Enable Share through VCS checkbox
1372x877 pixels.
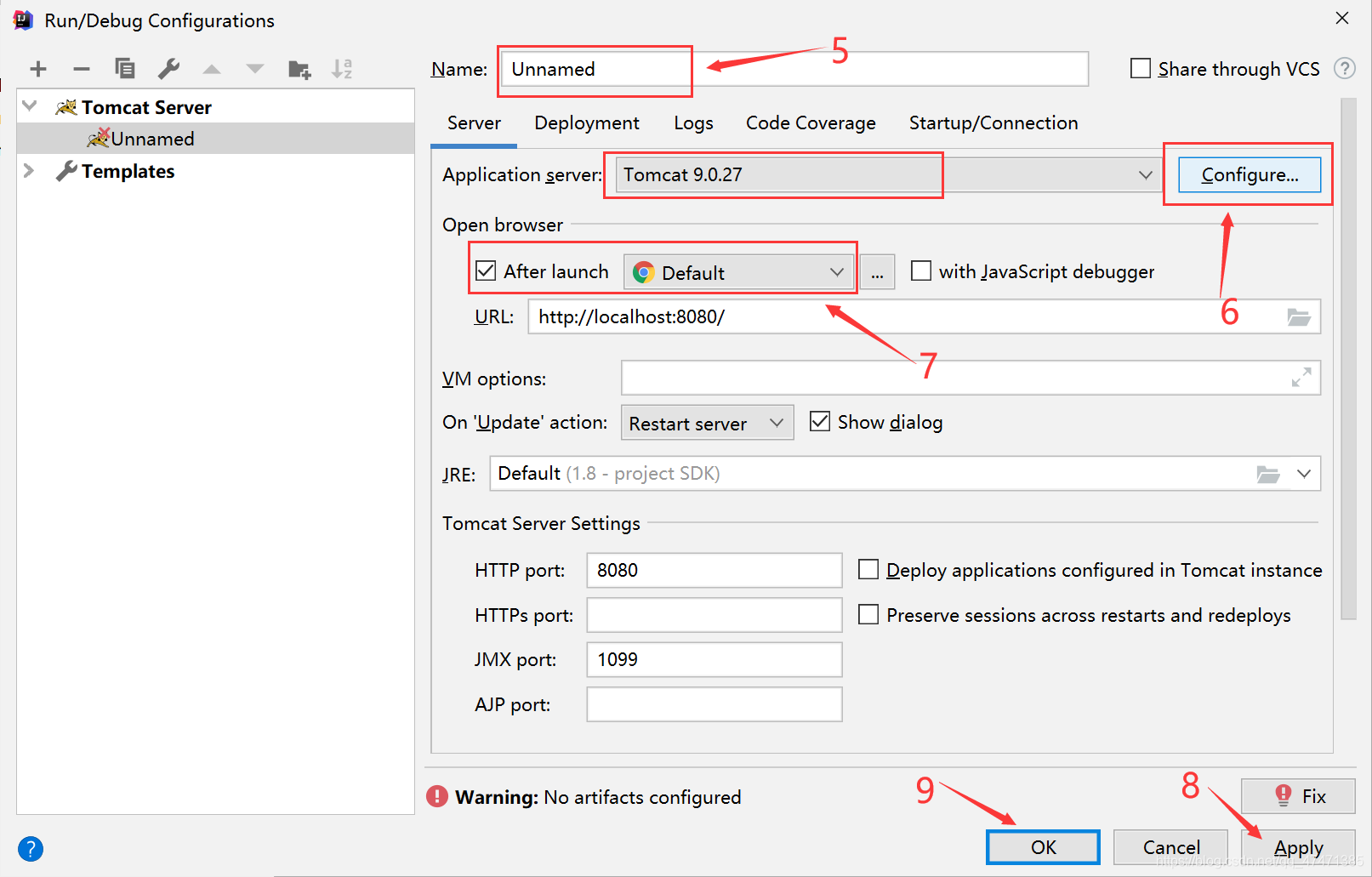(x=1141, y=68)
